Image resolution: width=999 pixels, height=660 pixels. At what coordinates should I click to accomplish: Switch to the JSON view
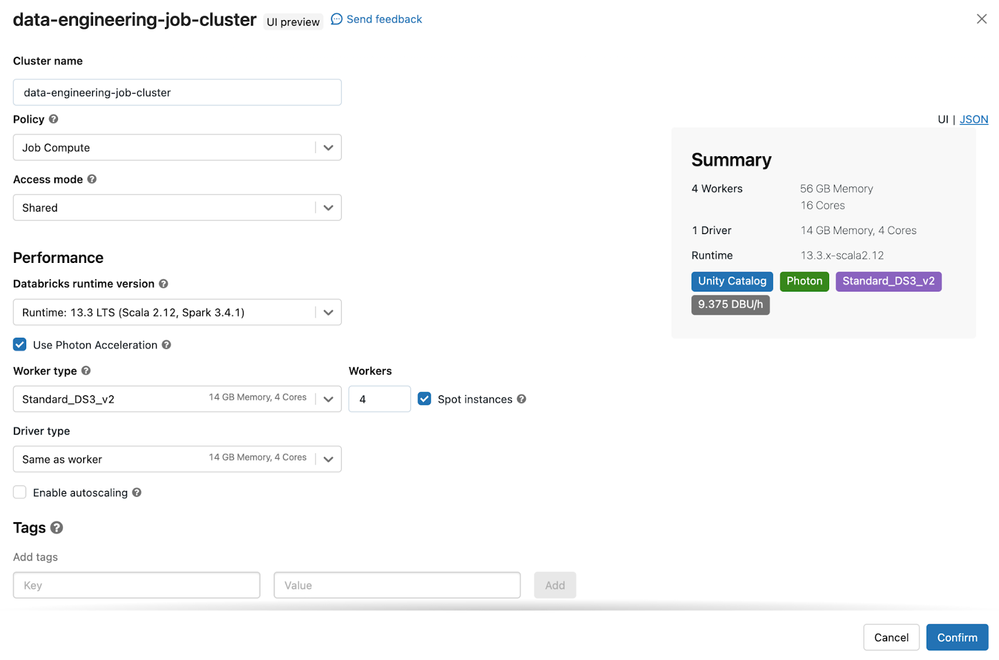click(x=974, y=119)
